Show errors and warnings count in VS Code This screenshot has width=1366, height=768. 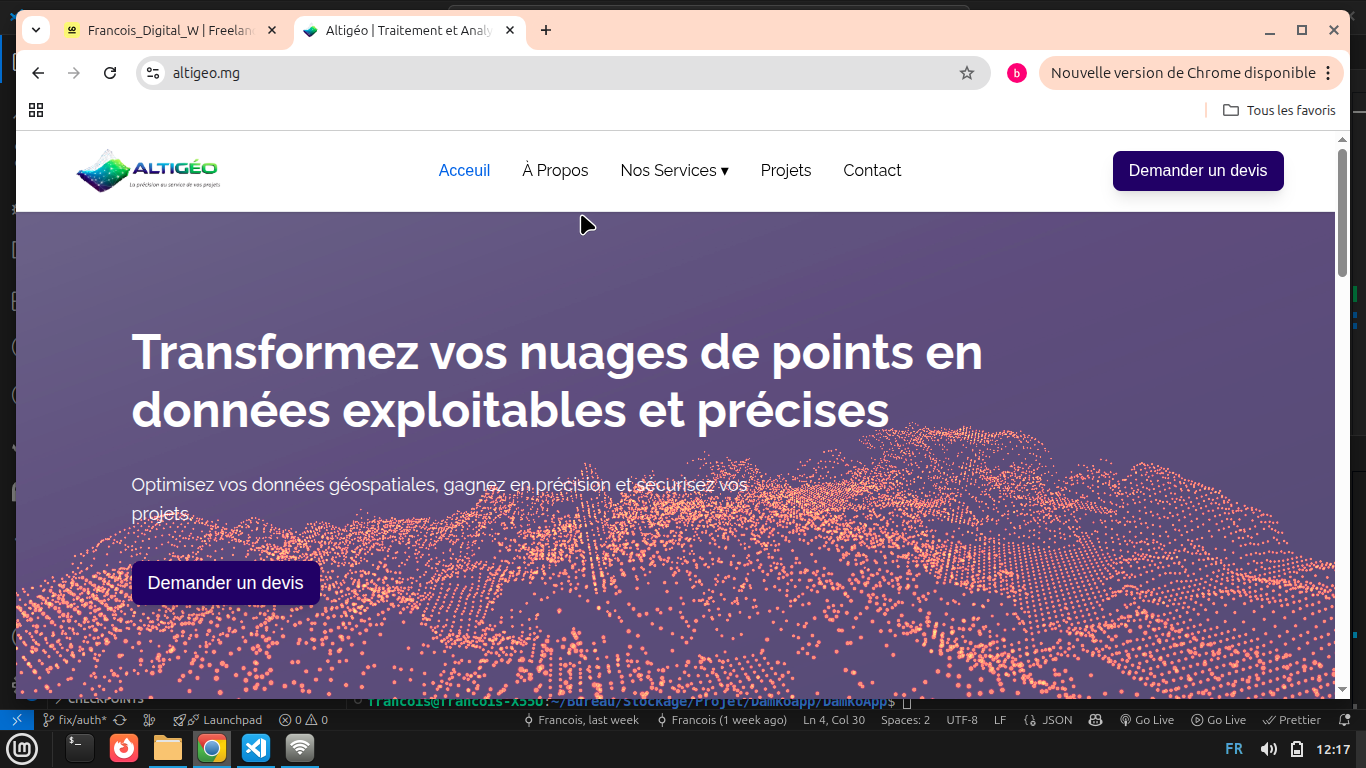point(303,720)
